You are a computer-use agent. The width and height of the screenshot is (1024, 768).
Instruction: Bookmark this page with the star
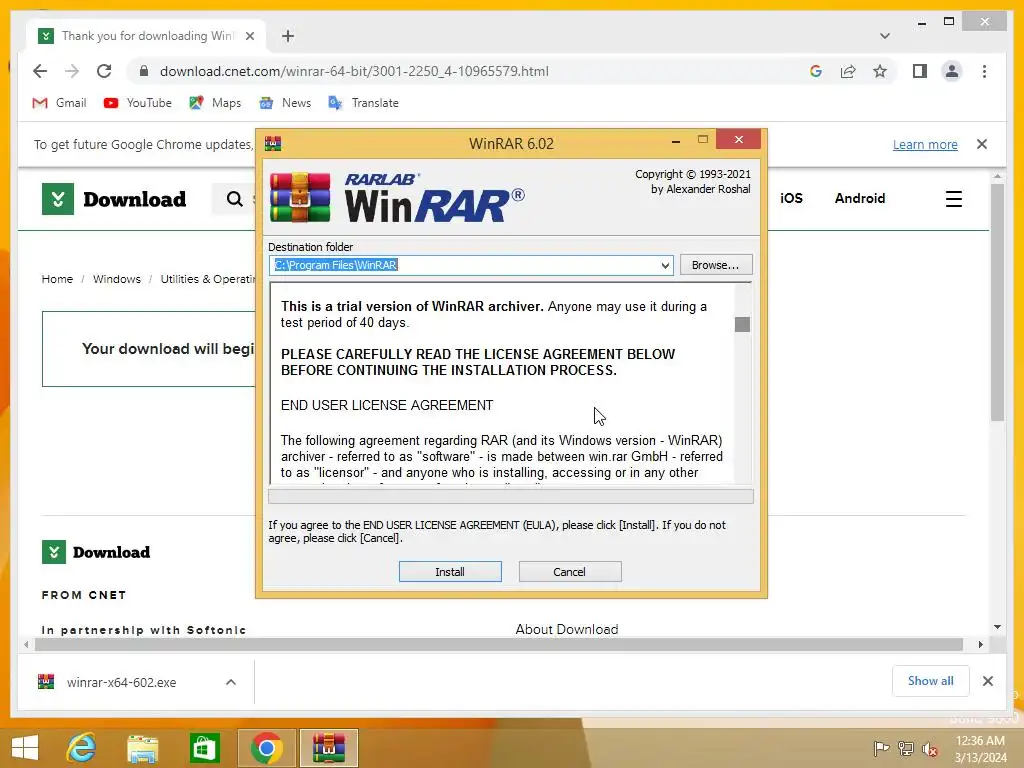(880, 71)
